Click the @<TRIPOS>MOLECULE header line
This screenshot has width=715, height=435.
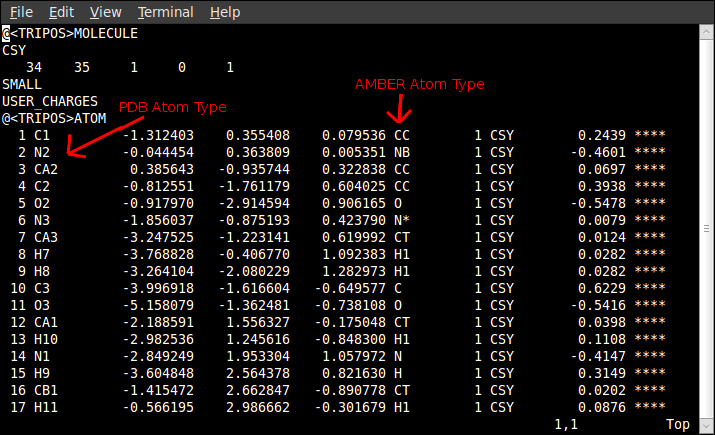pyautogui.click(x=70, y=33)
